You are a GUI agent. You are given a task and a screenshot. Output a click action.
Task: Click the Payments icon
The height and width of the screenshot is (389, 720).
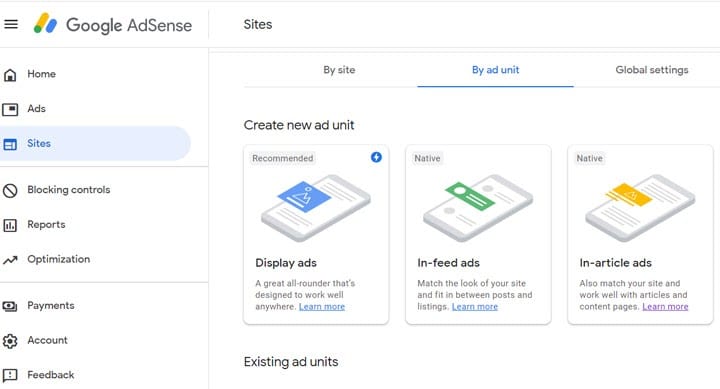pos(10,306)
